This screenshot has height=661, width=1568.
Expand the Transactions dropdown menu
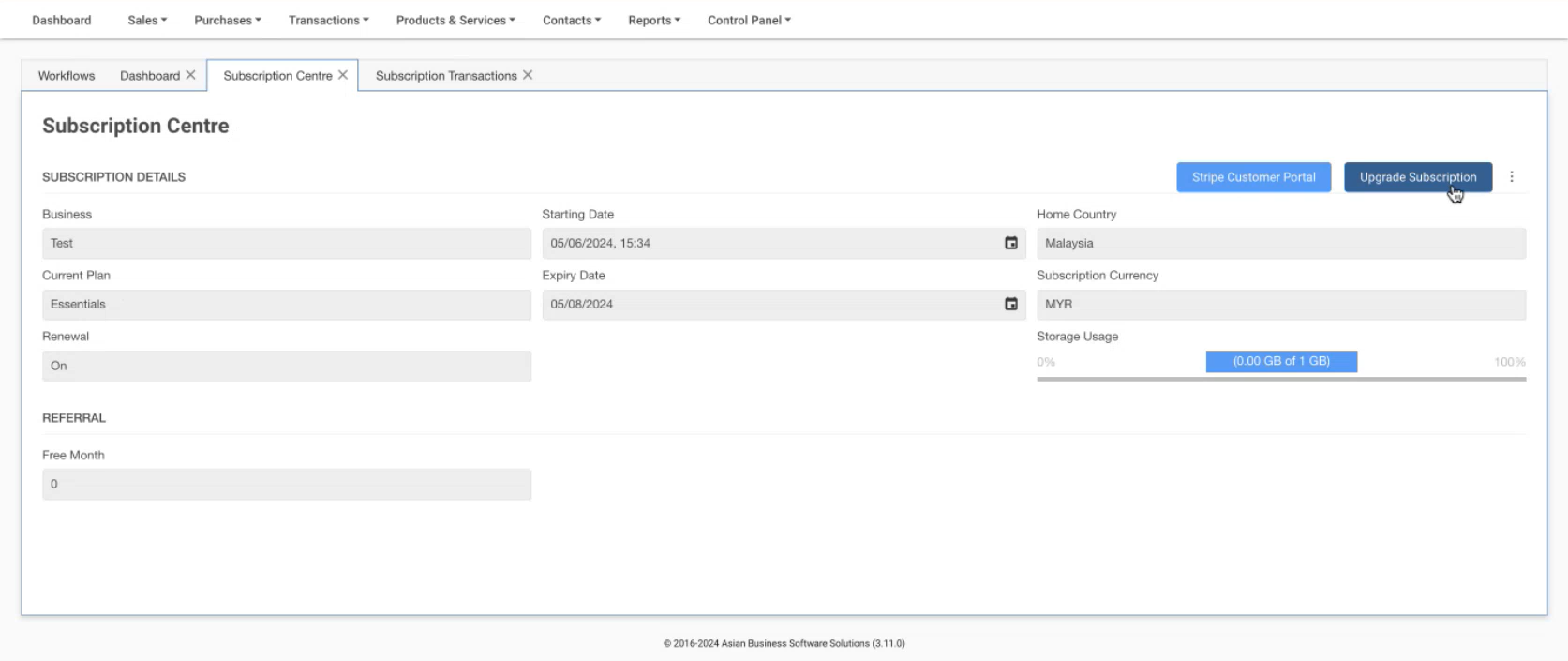point(329,20)
